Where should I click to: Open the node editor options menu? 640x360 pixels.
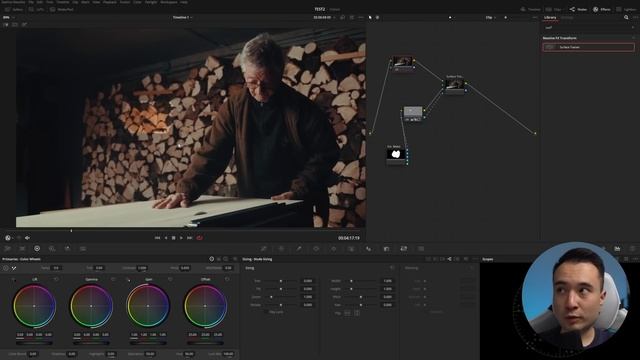(535, 18)
